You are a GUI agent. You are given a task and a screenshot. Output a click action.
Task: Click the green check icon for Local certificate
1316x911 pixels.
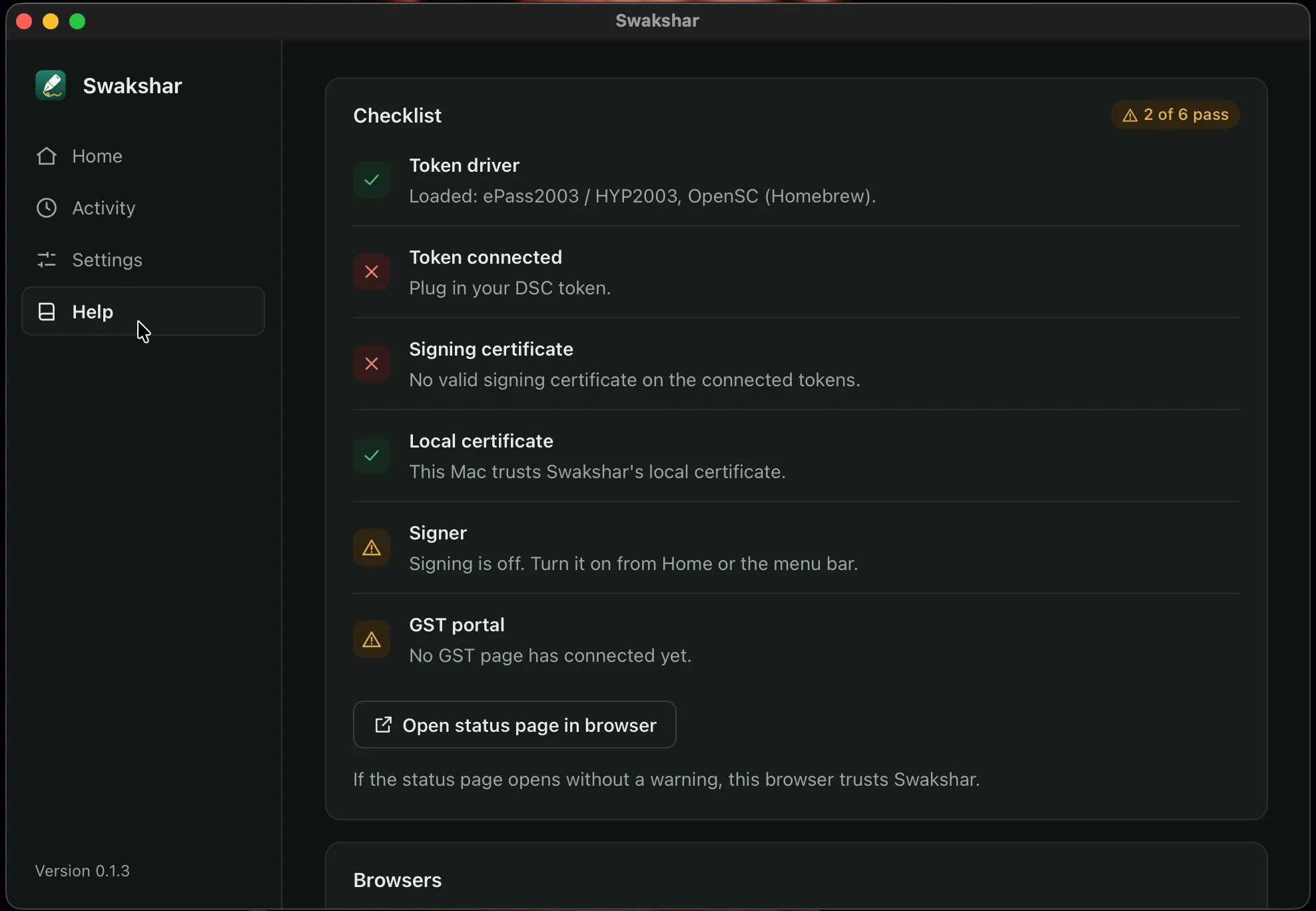coord(372,456)
